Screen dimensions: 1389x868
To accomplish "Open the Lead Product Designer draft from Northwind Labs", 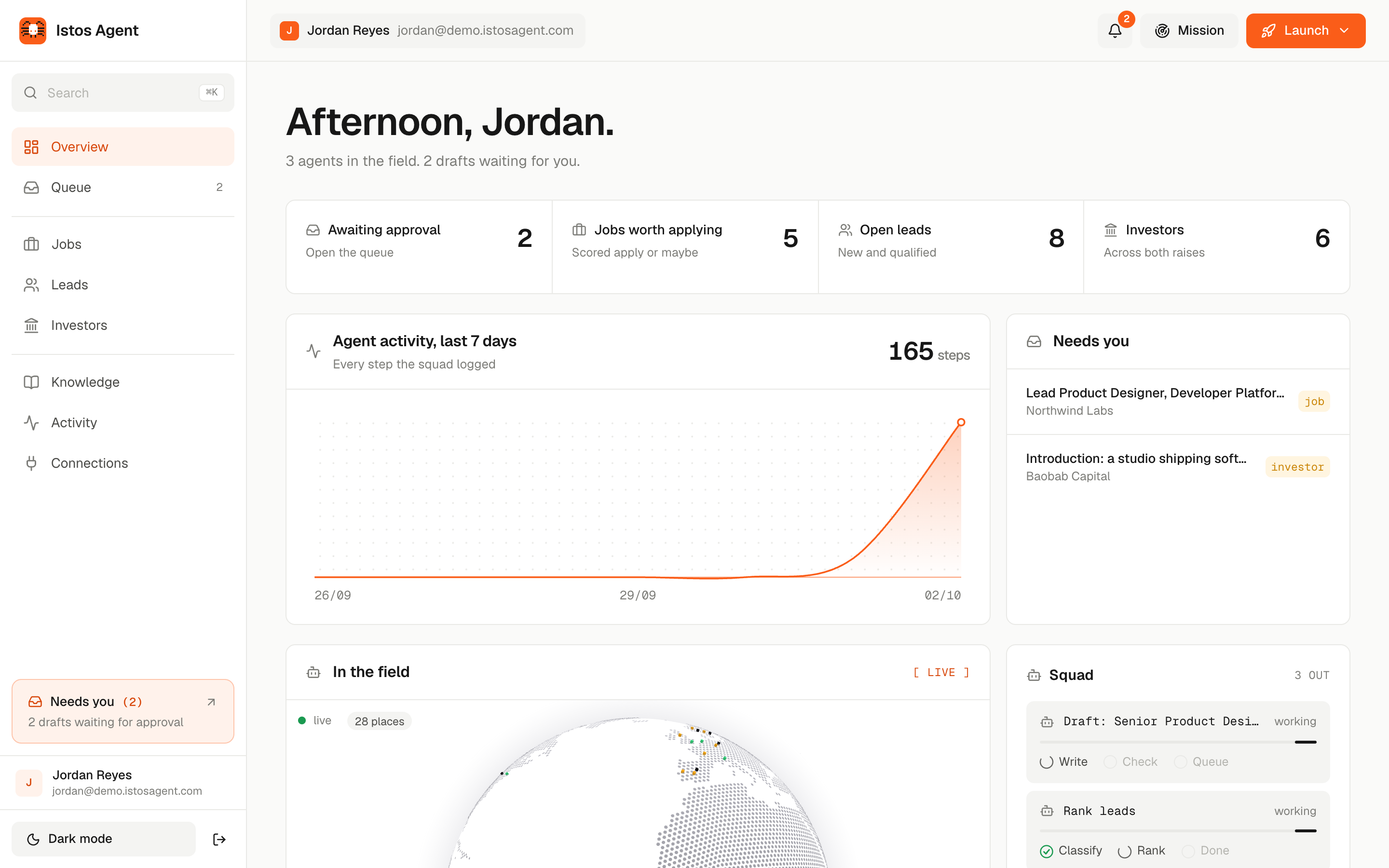I will pyautogui.click(x=1178, y=401).
